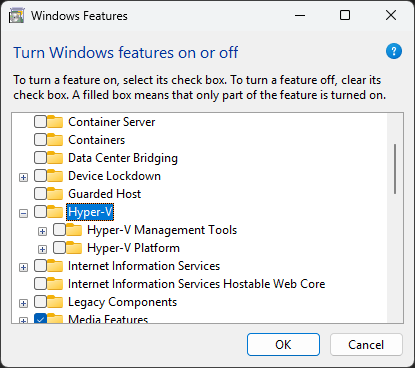Click the Legacy Components folder icon
415x368 pixels.
[x=55, y=302]
